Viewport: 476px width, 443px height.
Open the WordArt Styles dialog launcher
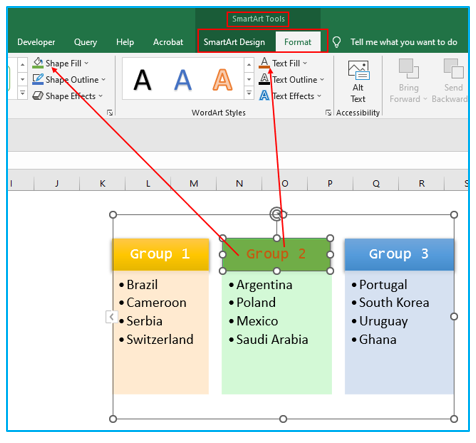coord(328,113)
